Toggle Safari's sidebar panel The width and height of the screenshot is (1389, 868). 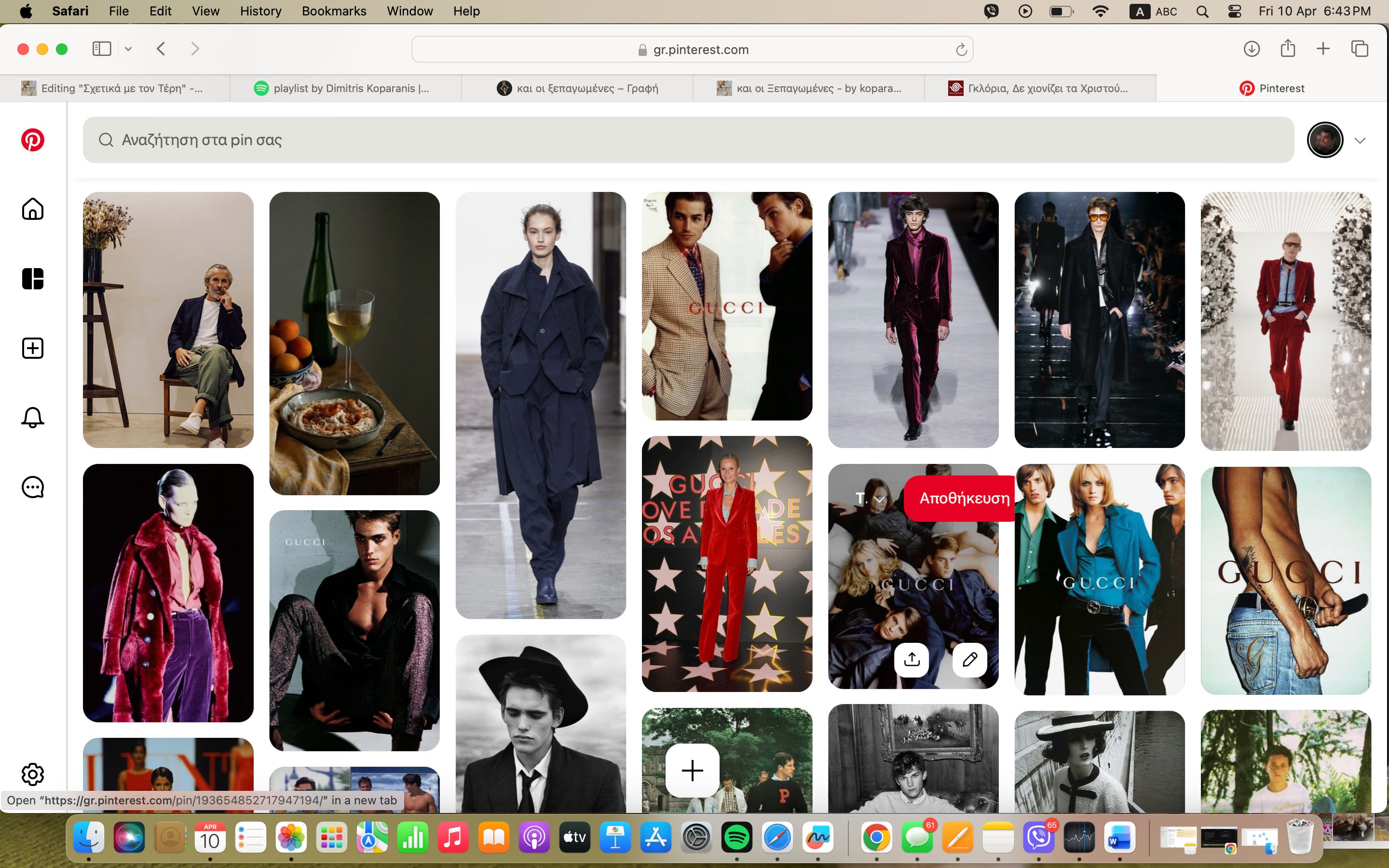tap(102, 49)
